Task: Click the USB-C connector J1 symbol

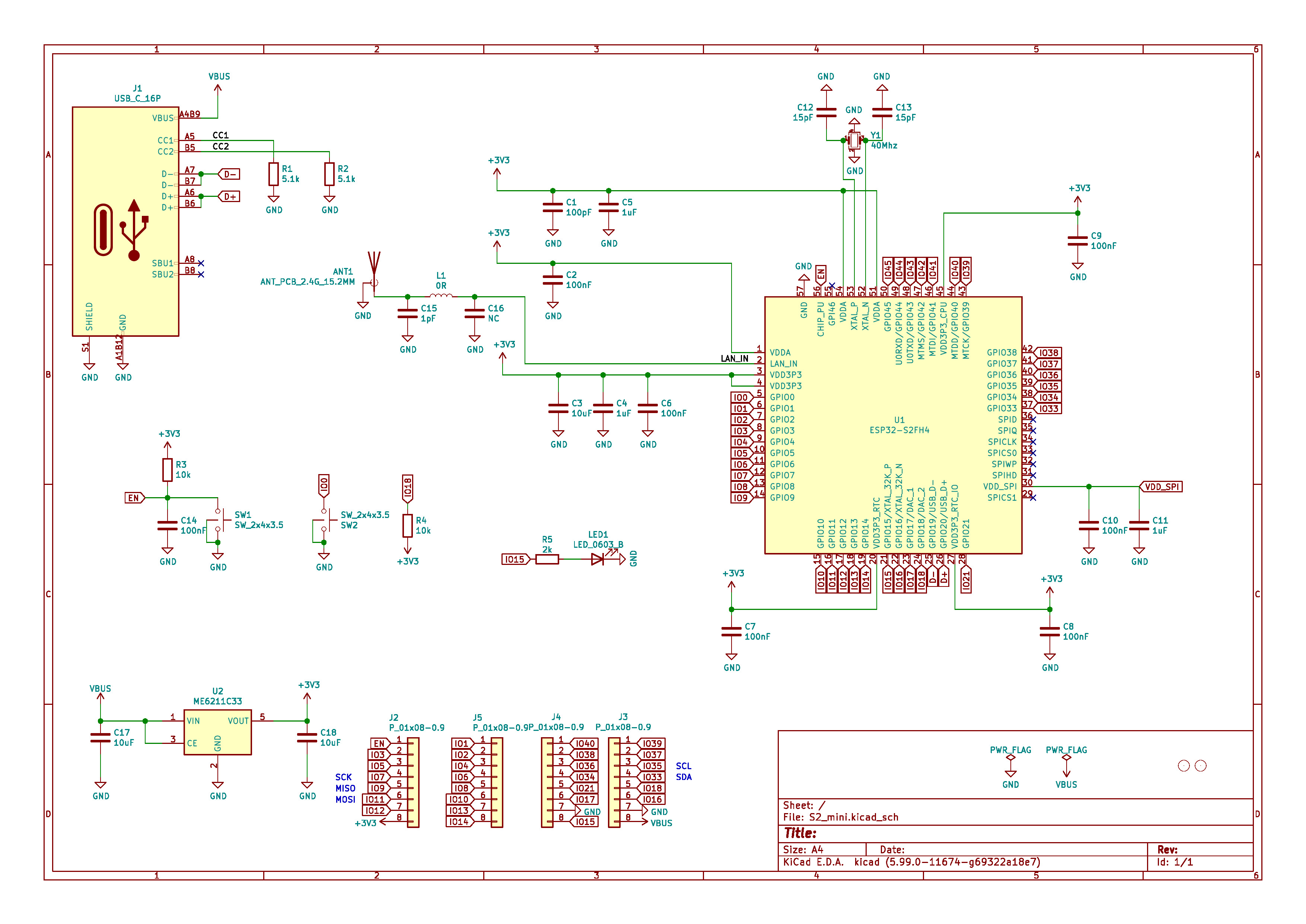Action: pyautogui.click(x=125, y=221)
